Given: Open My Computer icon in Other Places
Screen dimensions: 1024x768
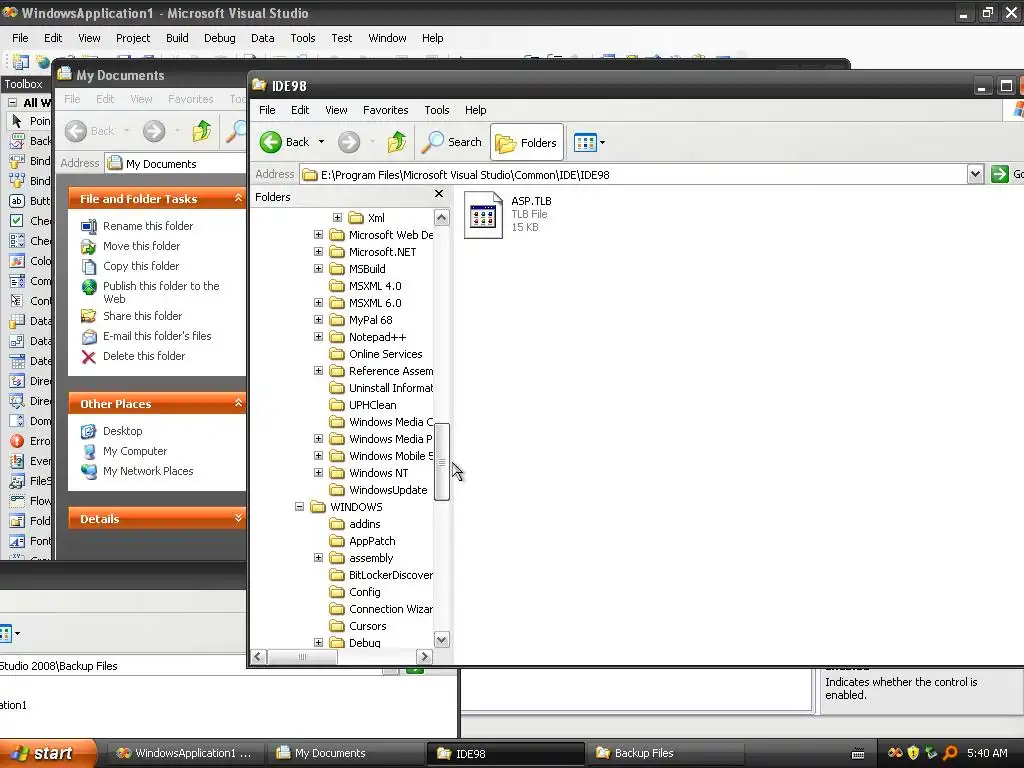Looking at the screenshot, I should [x=89, y=451].
